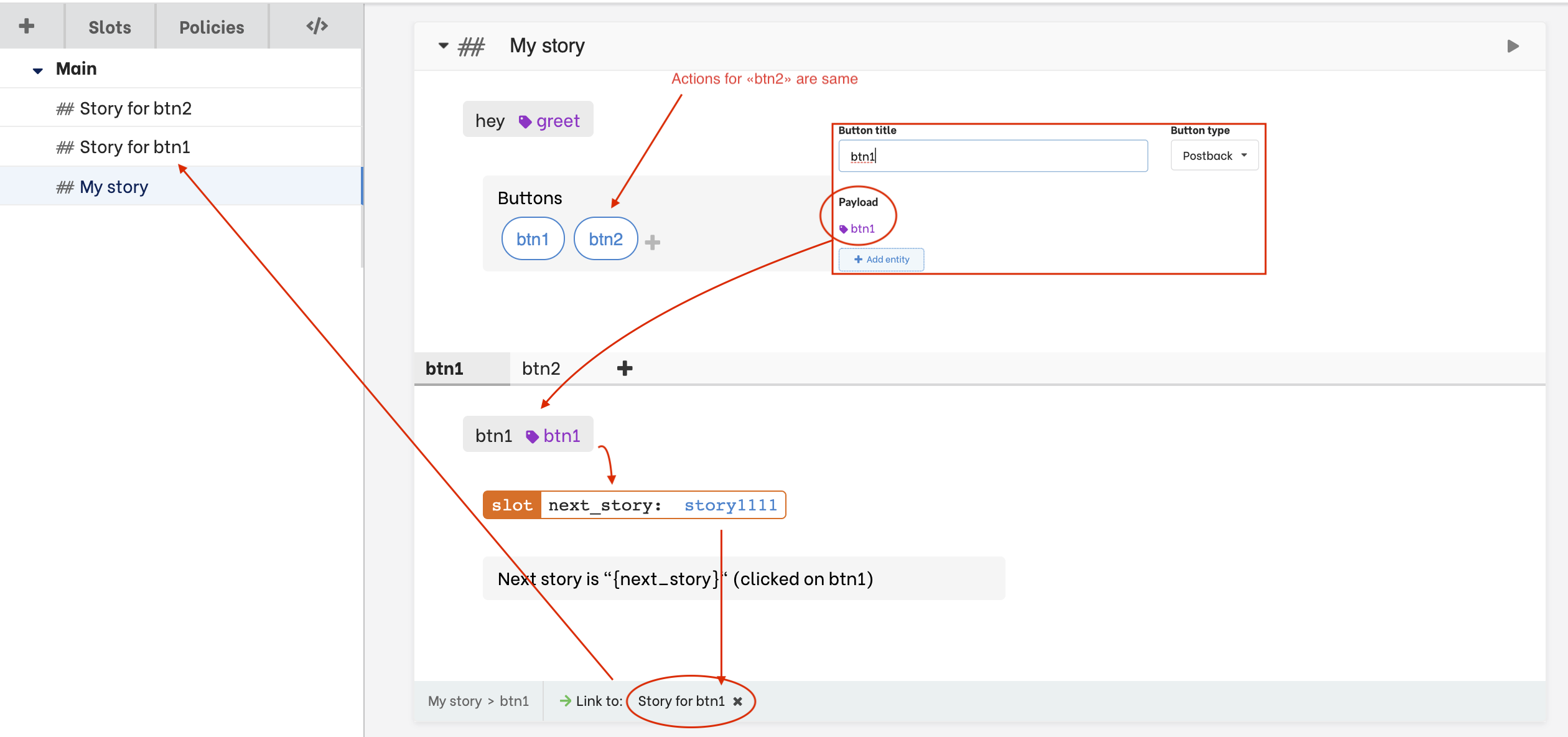Open the Postback button type dropdown
1568x737 pixels.
pyautogui.click(x=1213, y=155)
